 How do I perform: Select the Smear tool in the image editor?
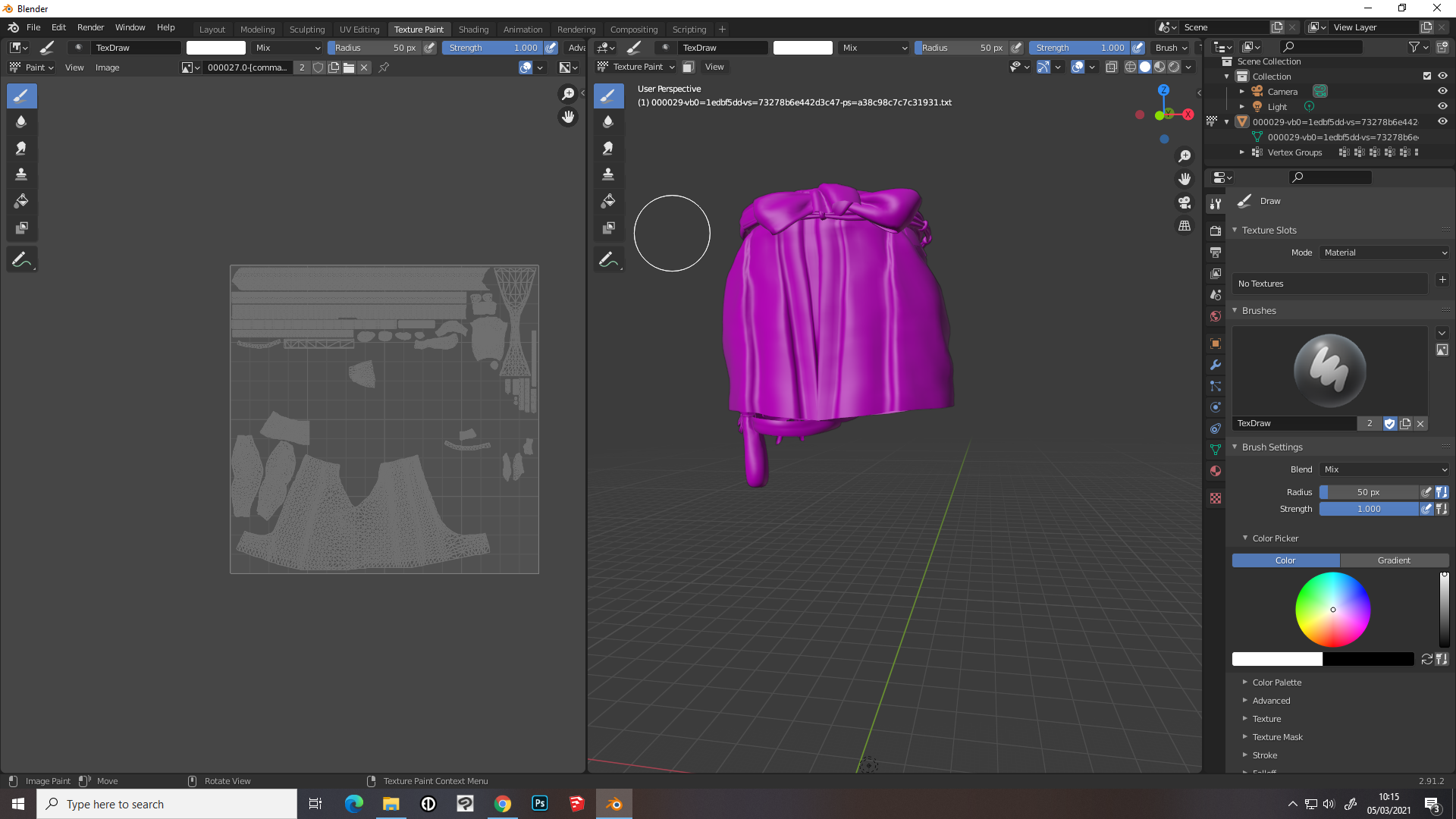(21, 148)
